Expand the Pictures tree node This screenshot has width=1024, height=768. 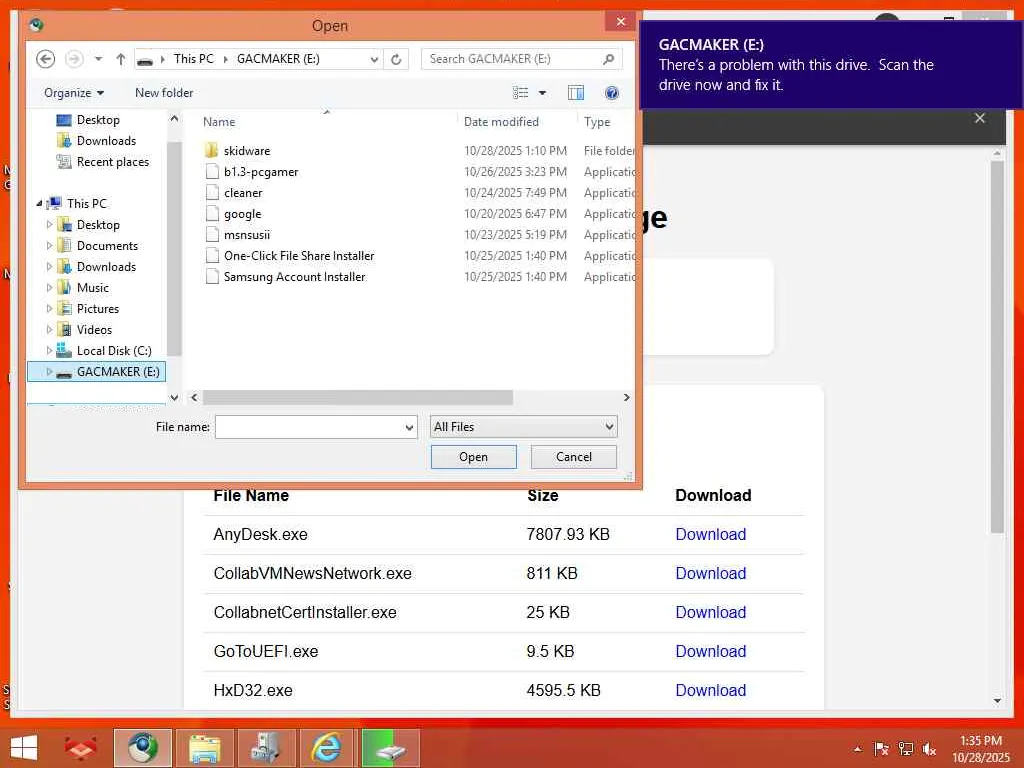point(49,308)
